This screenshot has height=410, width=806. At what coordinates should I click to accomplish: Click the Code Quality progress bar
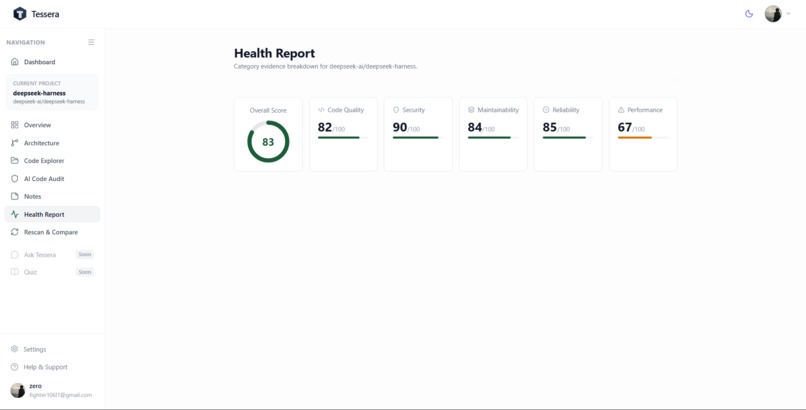(343, 138)
